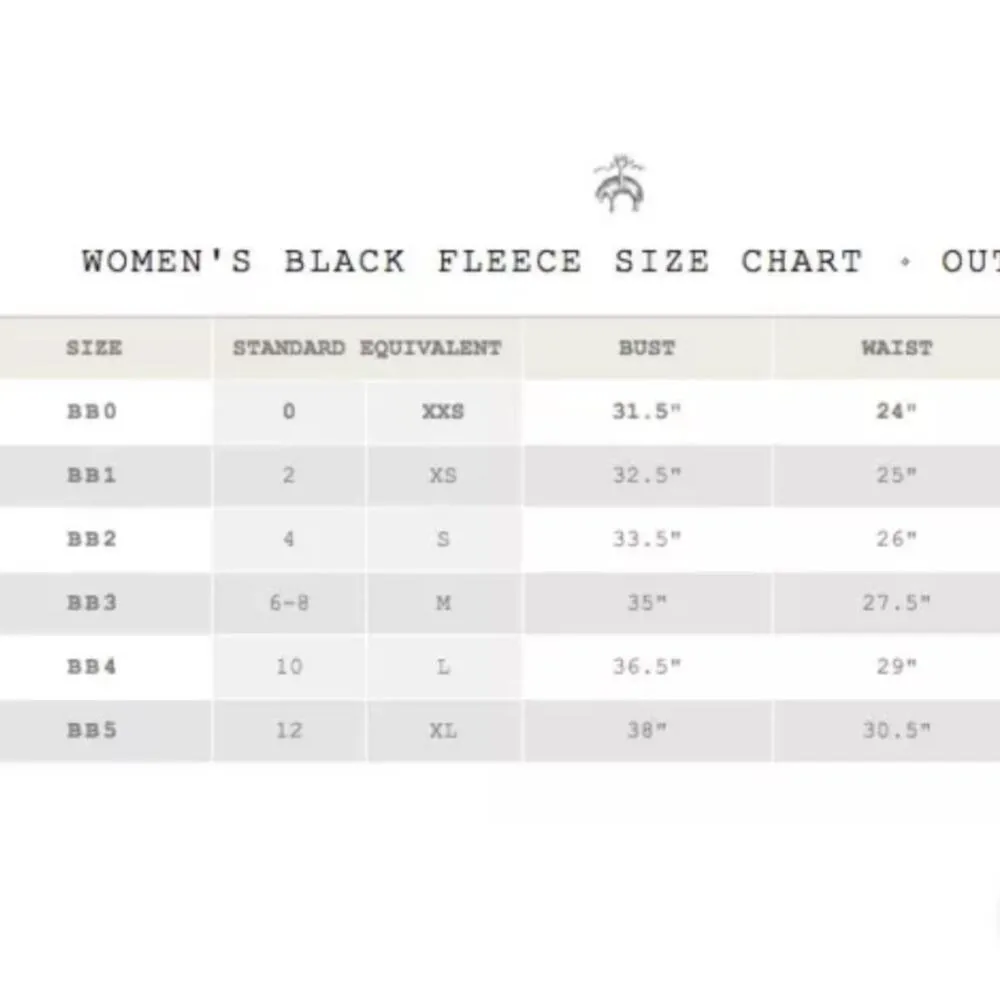This screenshot has height=1000, width=1000.
Task: Click the 38" bust measurement cell
Action: coord(647,730)
